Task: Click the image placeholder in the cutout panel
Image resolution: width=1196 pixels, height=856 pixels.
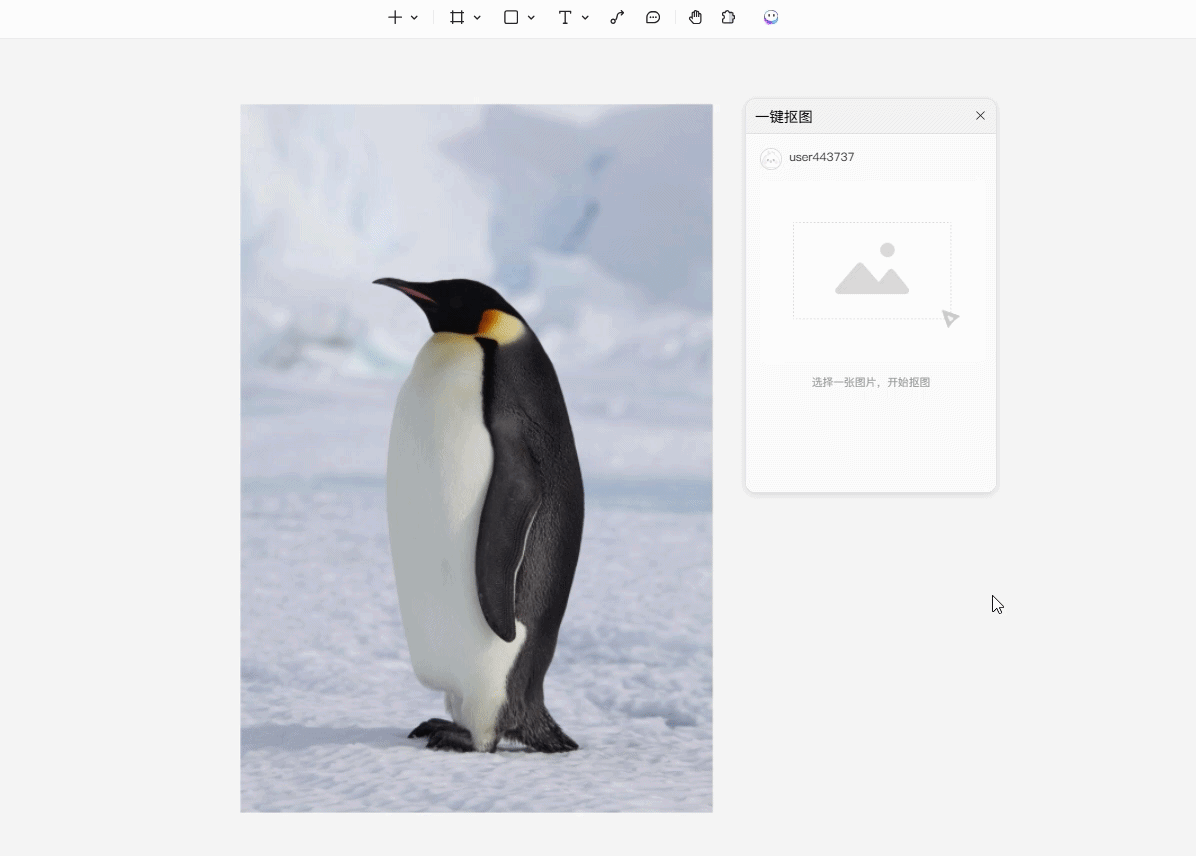Action: click(872, 271)
